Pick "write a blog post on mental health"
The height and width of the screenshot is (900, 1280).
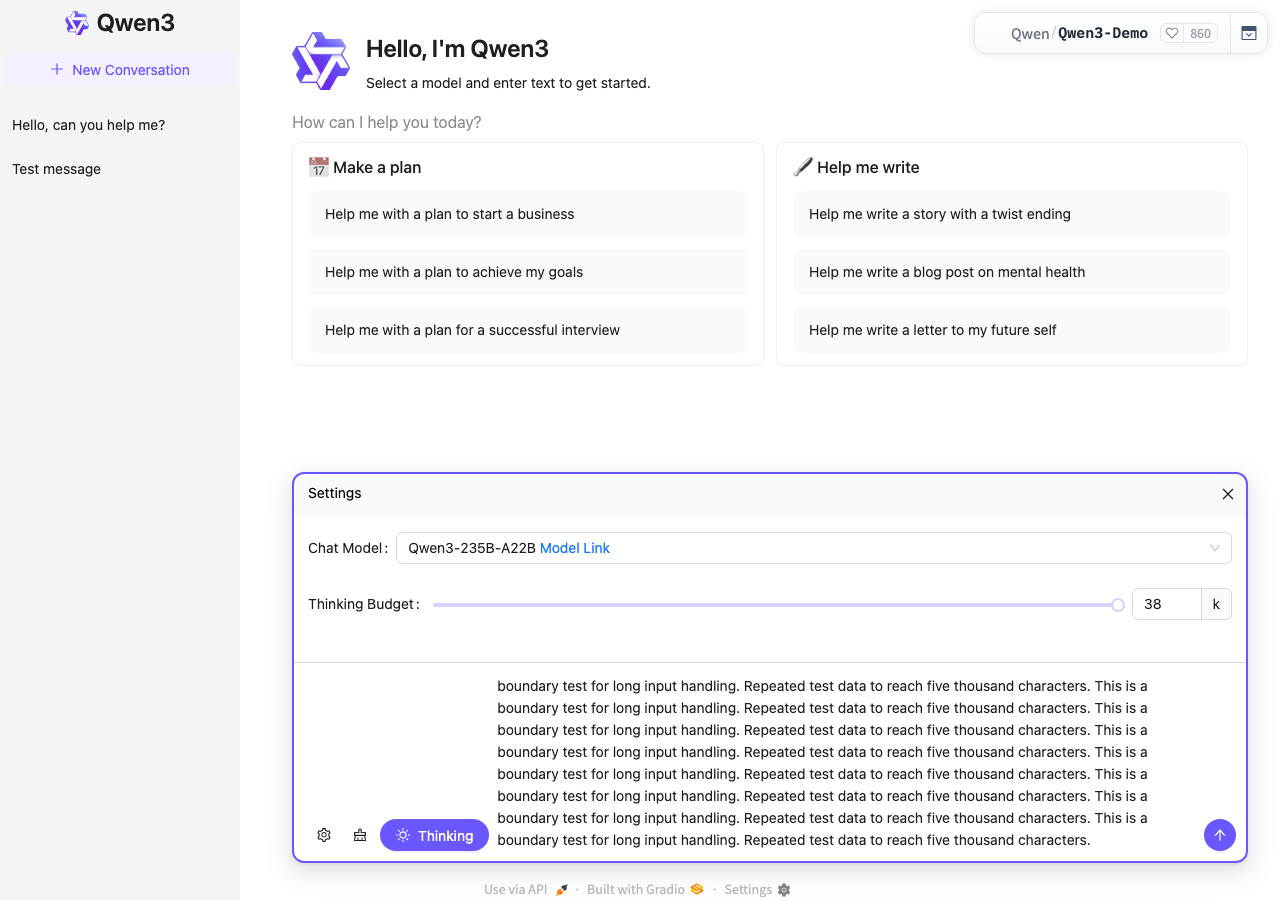(x=1012, y=272)
